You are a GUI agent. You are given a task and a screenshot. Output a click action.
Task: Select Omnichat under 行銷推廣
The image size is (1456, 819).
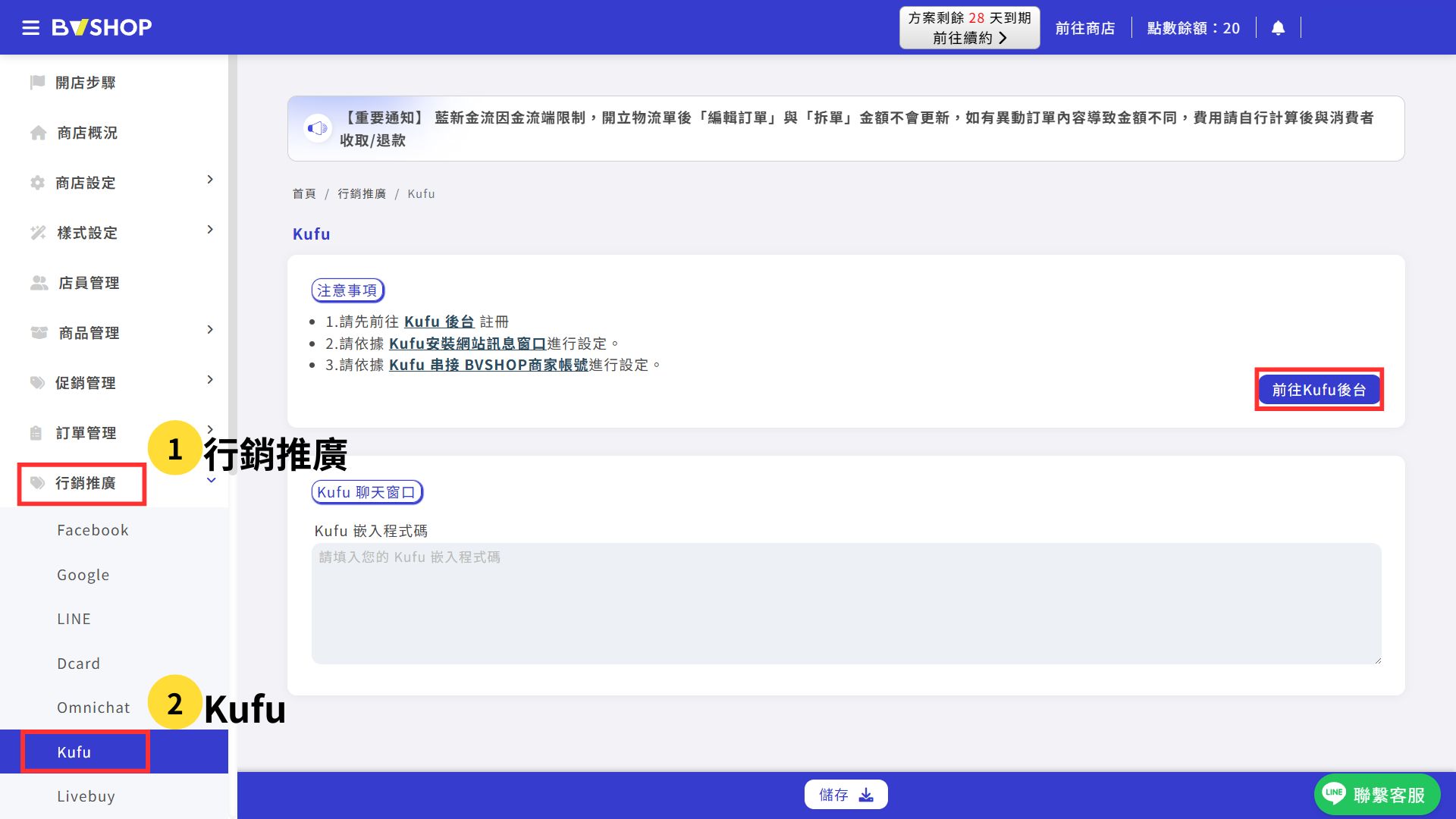coord(93,708)
